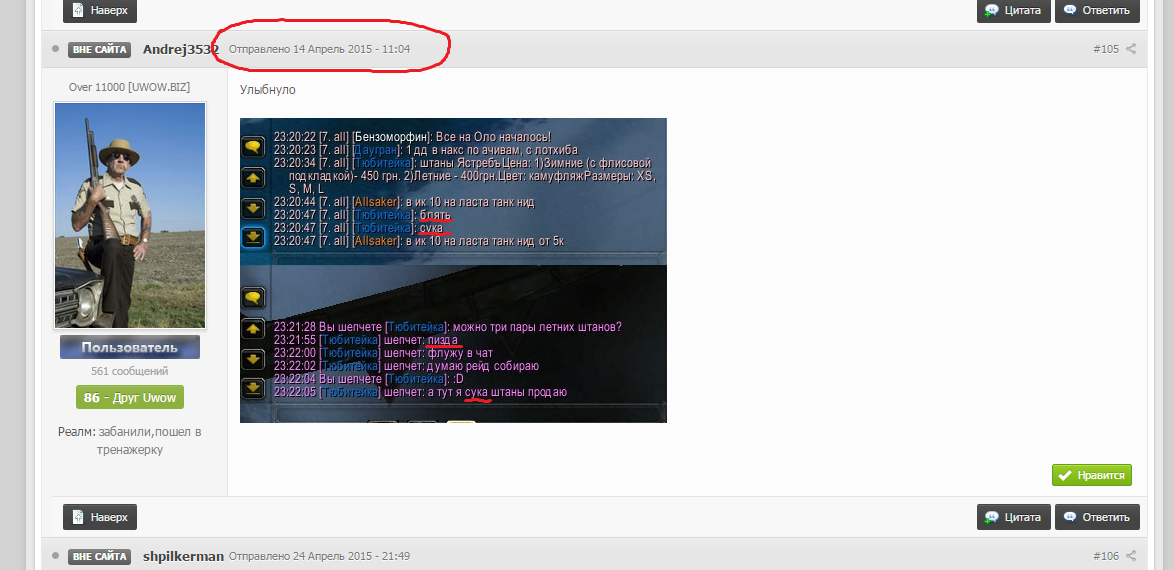Viewport: 1174px width, 570px height.
Task: Like the post with the Нравится button
Action: click(x=1091, y=475)
